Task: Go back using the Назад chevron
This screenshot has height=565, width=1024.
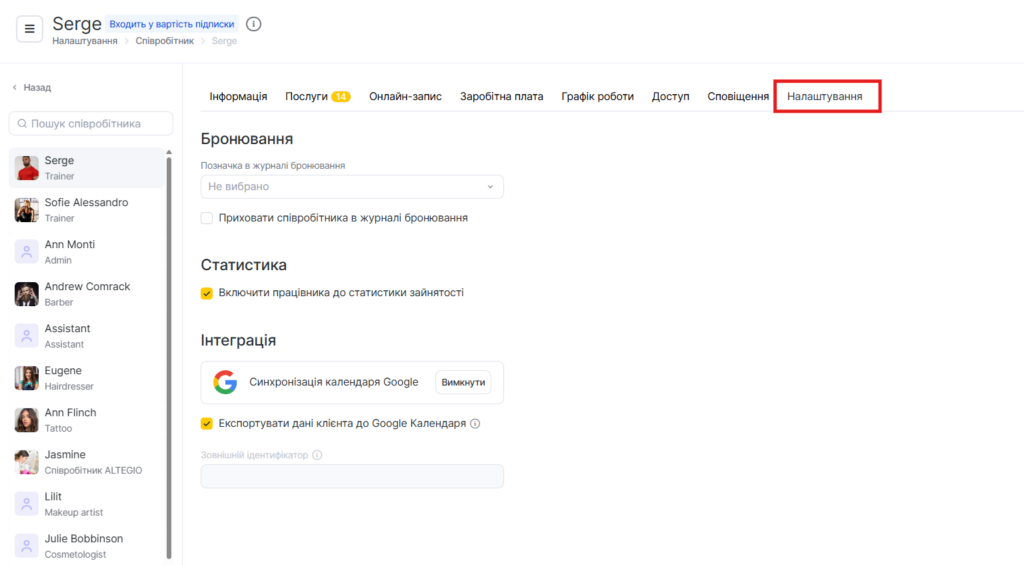Action: (15, 88)
